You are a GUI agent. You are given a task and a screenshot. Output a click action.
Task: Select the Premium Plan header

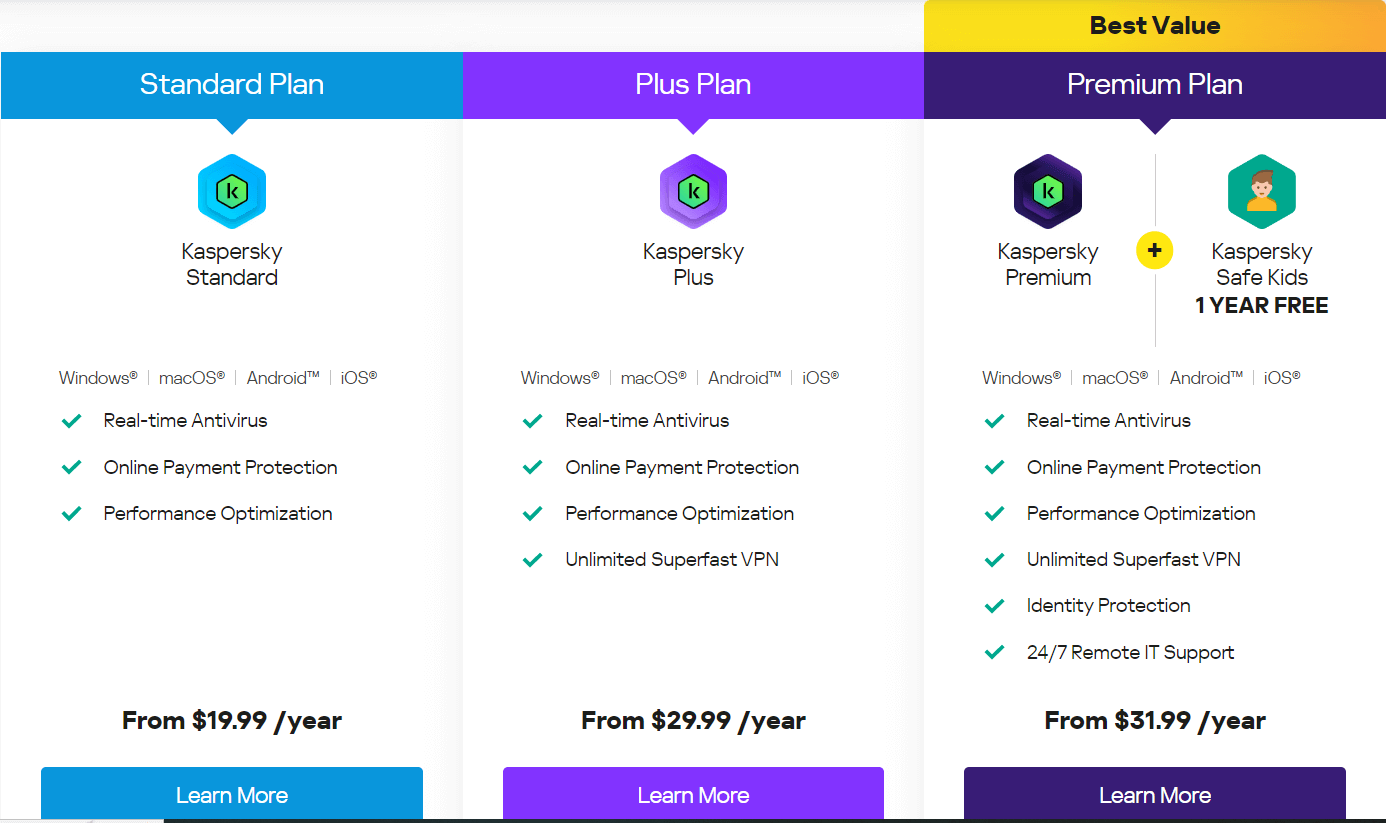coord(1155,85)
